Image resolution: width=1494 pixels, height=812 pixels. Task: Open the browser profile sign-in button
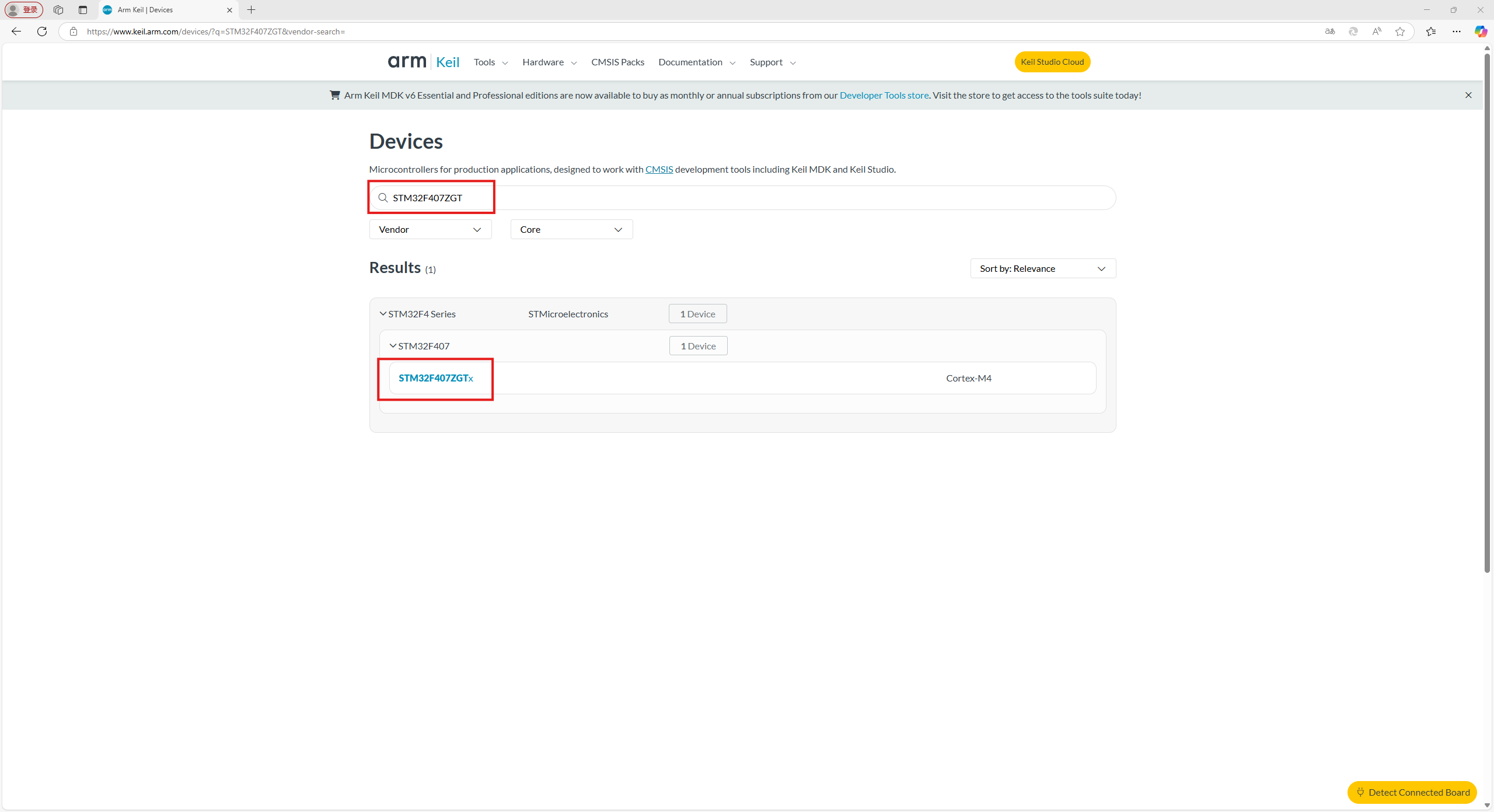coord(24,10)
